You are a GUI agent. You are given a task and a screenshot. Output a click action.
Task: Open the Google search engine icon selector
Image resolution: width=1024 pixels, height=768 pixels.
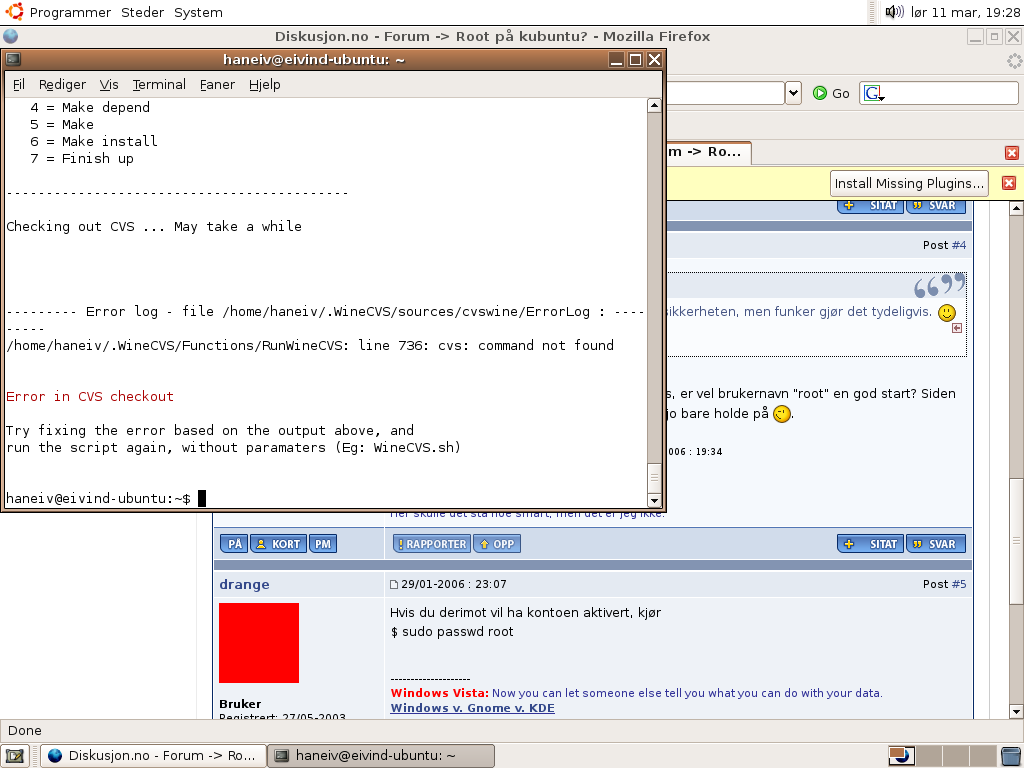click(873, 93)
